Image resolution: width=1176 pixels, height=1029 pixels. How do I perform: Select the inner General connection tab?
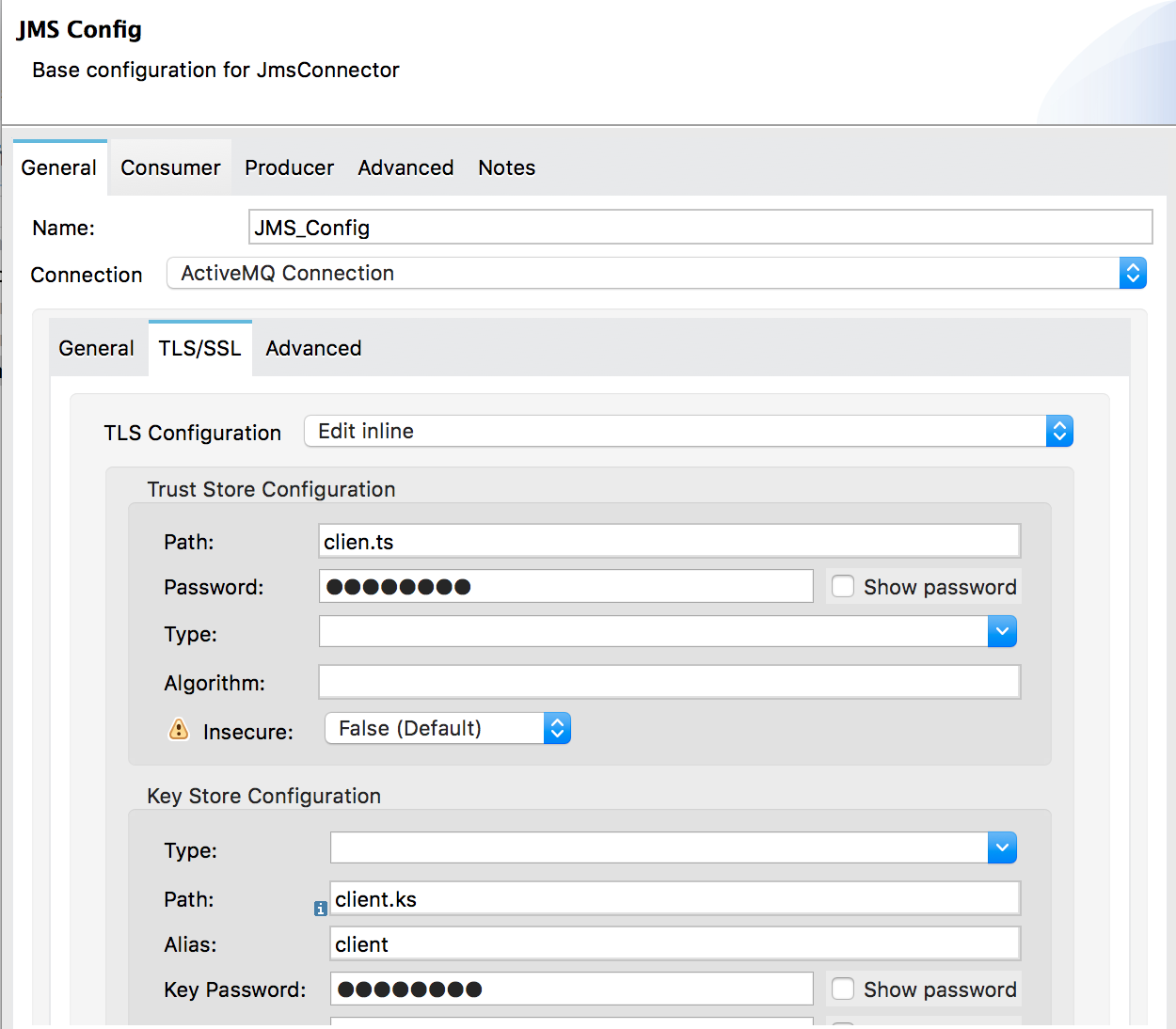pos(96,349)
